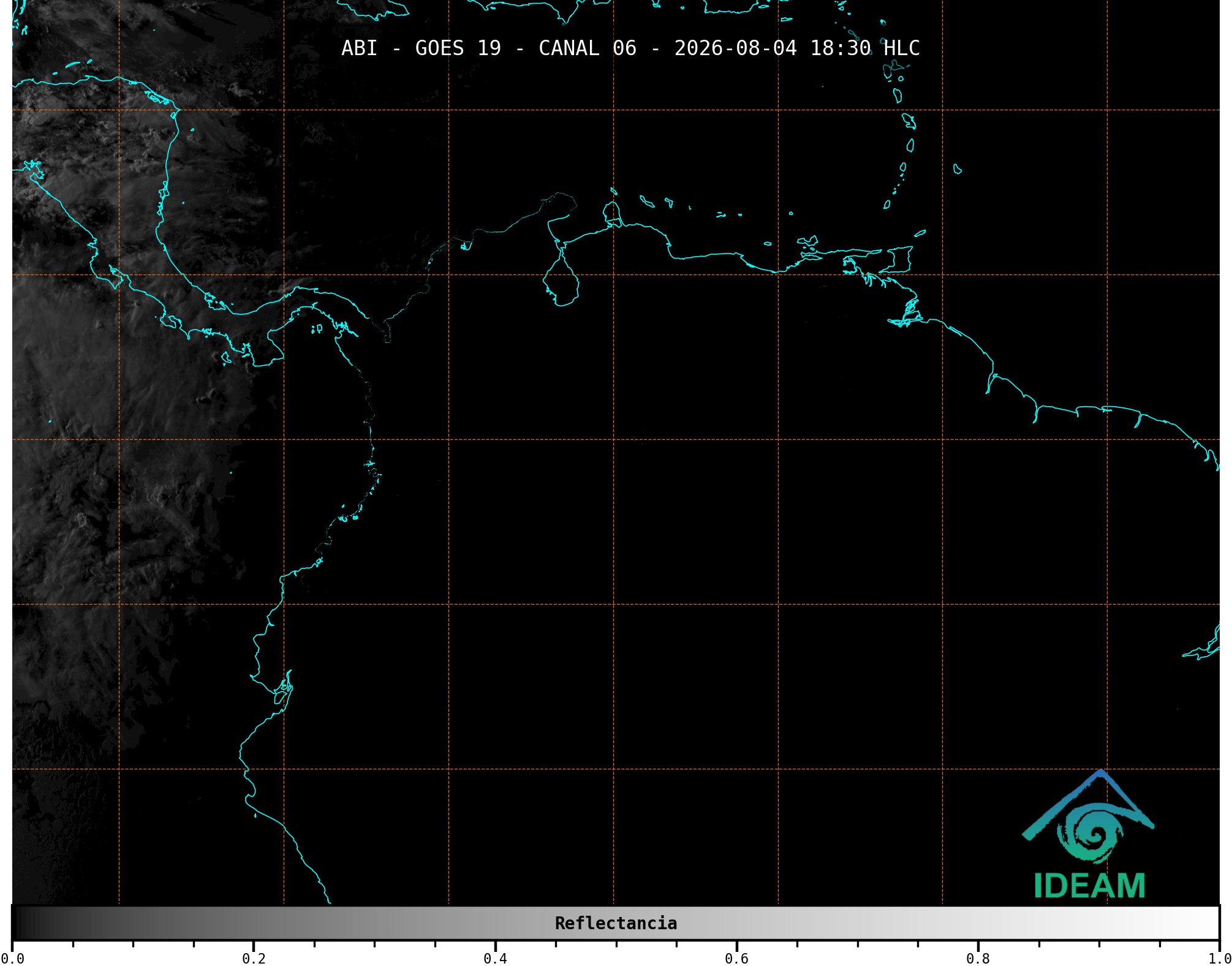
Task: Click the 0.4 colorbar tick label
Action: click(495, 959)
